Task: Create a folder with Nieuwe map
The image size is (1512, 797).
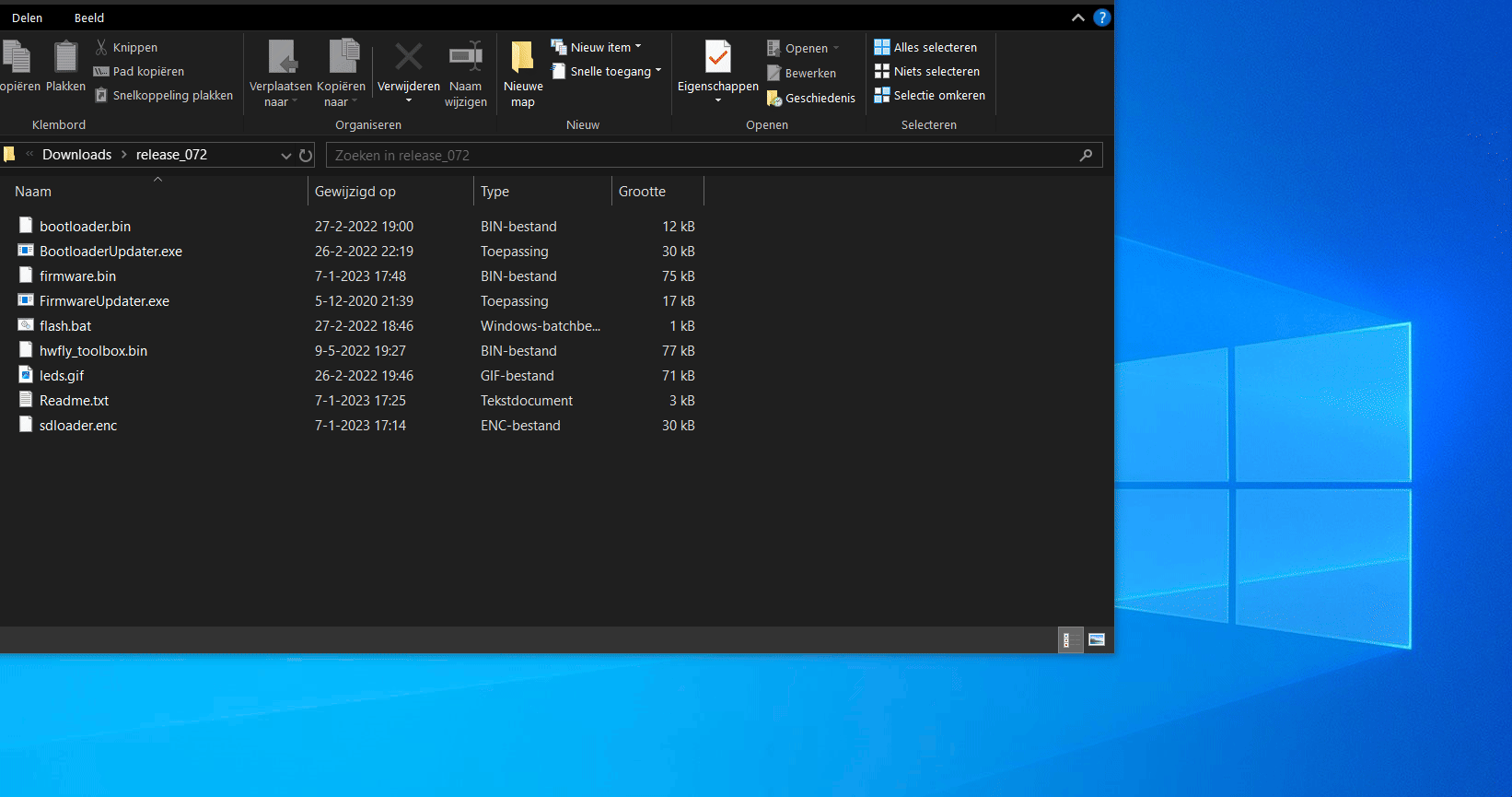Action: (523, 58)
